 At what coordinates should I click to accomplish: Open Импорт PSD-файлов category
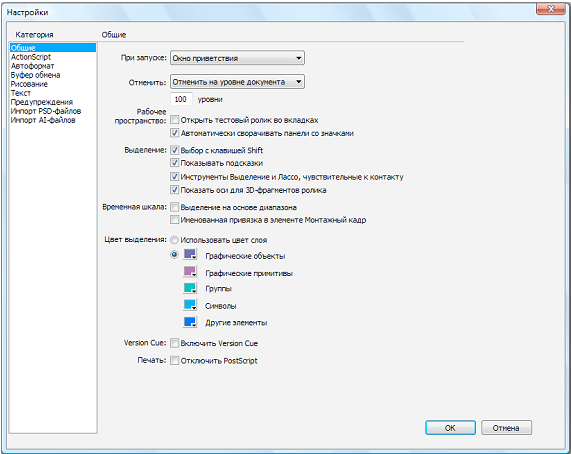[46, 111]
